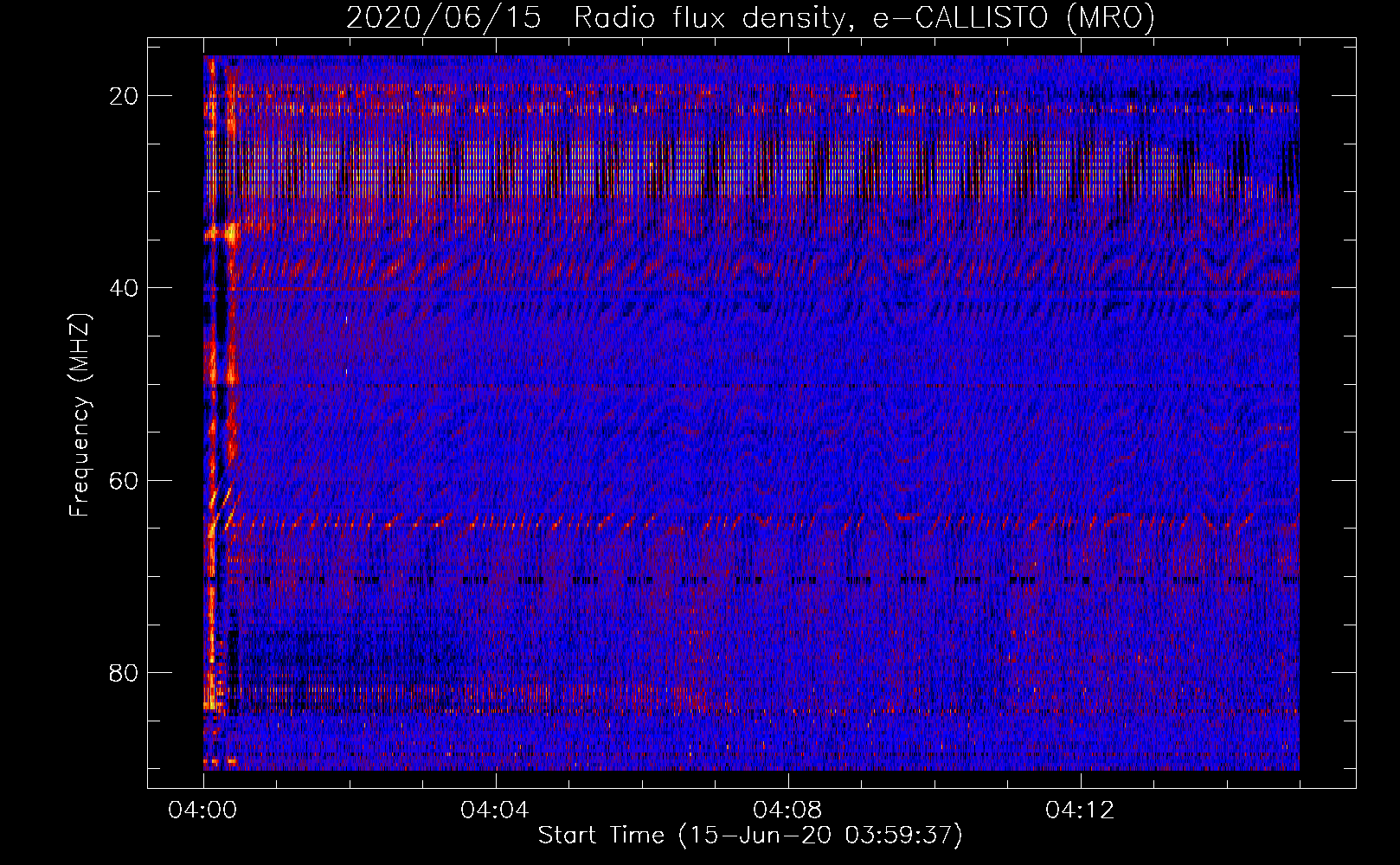Click the '80' frequency tick label
Image resolution: width=1400 pixels, height=865 pixels.
(125, 672)
